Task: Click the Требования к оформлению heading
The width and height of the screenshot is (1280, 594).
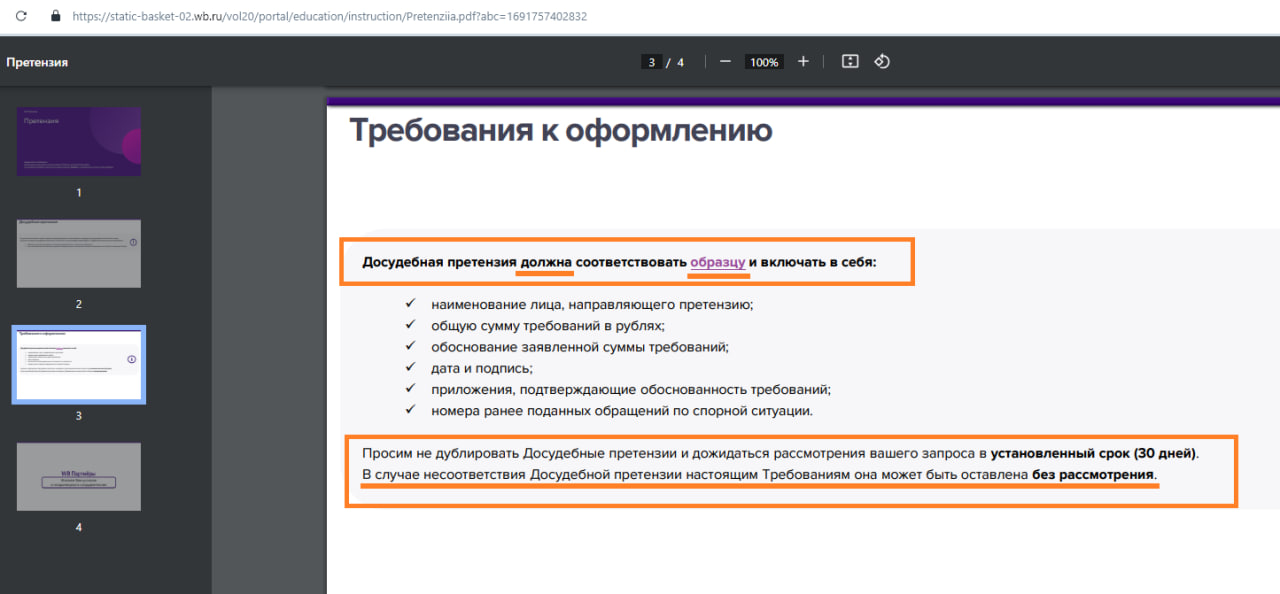Action: pos(560,130)
